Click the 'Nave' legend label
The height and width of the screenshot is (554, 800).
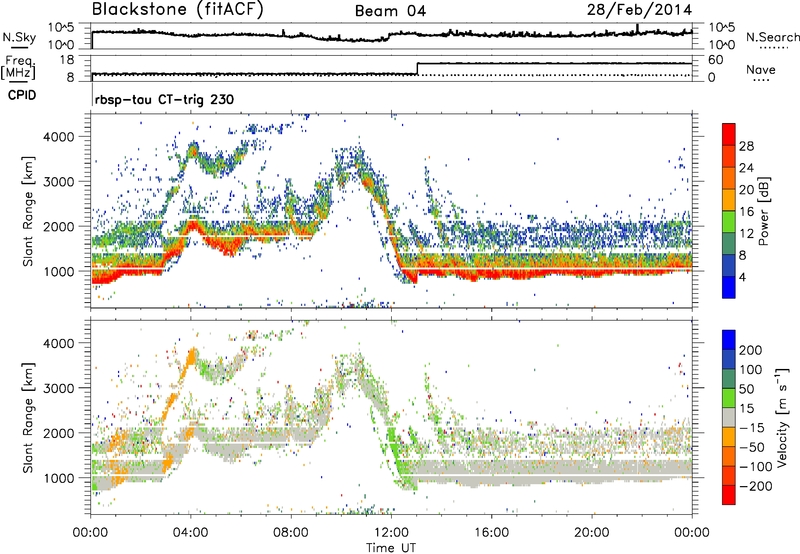[x=761, y=69]
